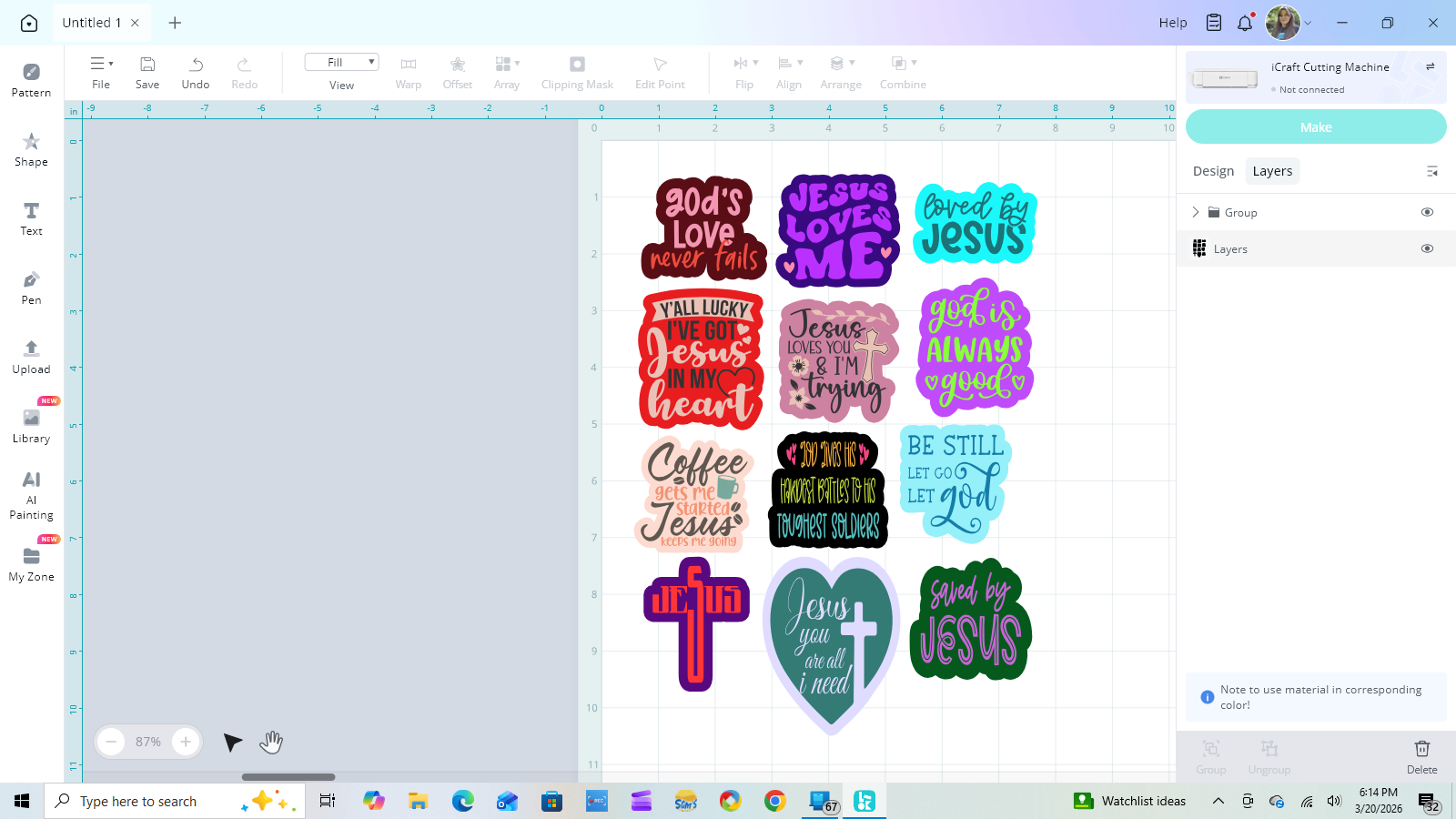Image resolution: width=1456 pixels, height=819 pixels.
Task: Switch to the Design tab
Action: pyautogui.click(x=1213, y=171)
